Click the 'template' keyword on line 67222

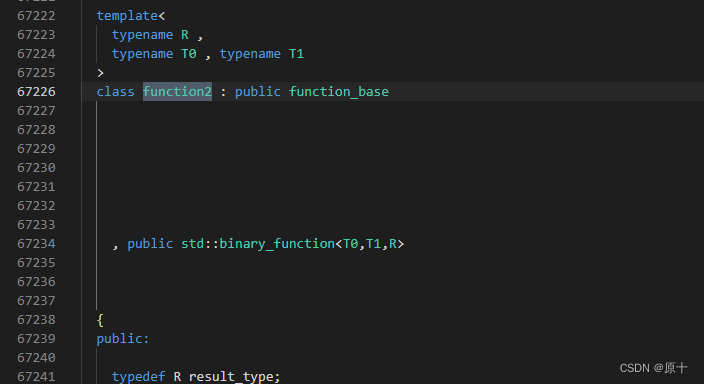click(x=127, y=16)
